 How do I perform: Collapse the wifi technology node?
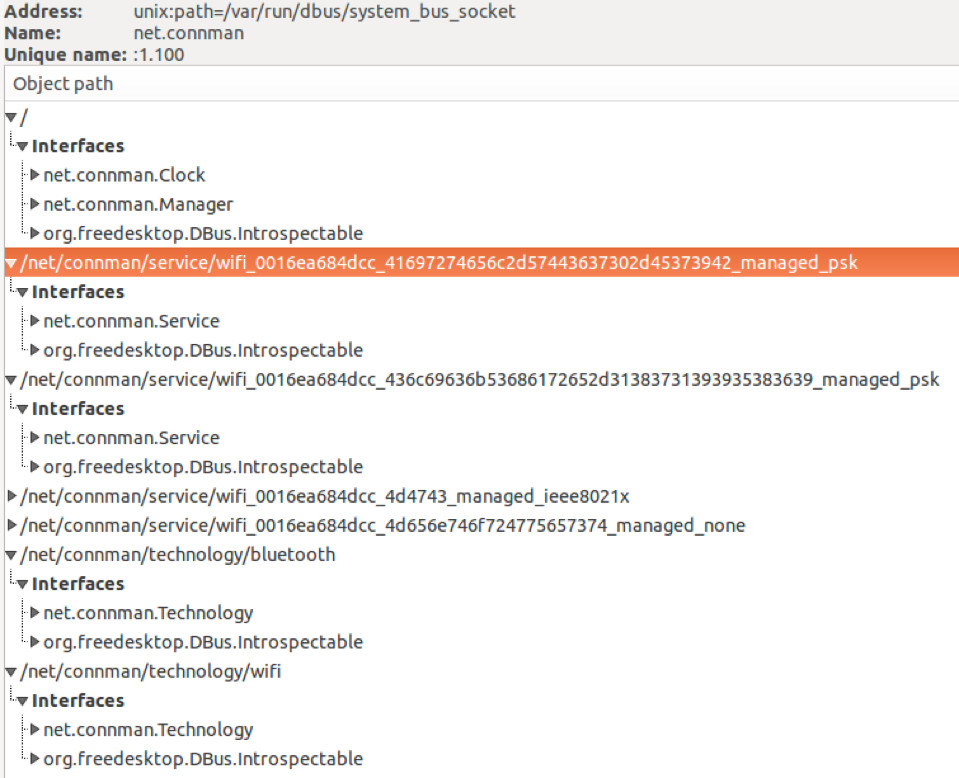click(x=9, y=671)
